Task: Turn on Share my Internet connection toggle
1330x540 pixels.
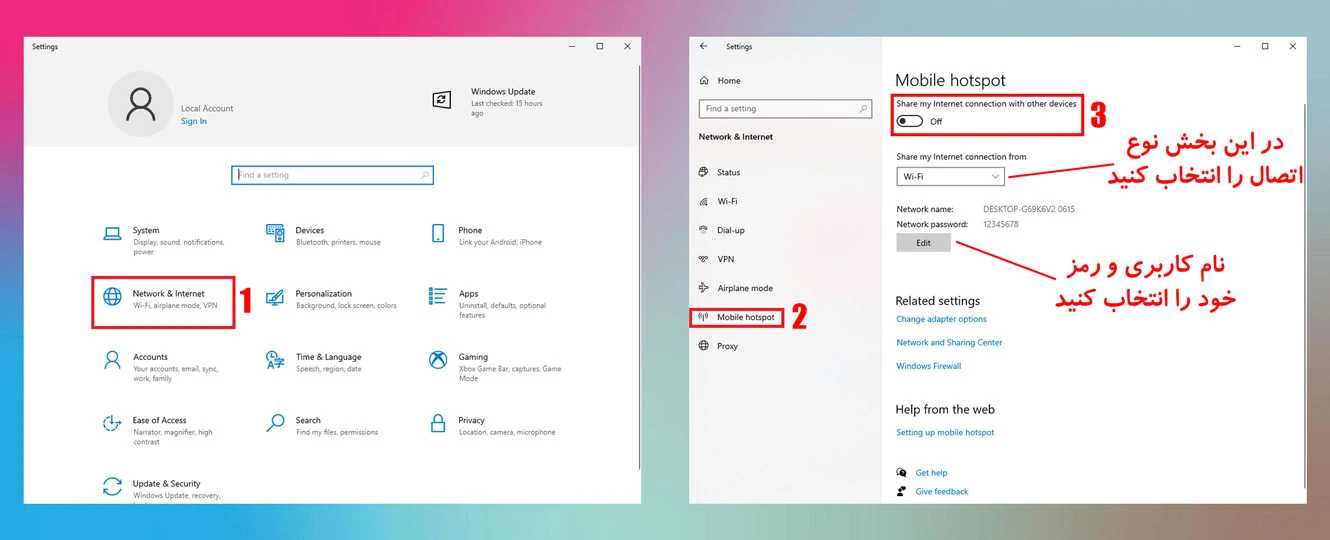Action: pyautogui.click(x=910, y=121)
